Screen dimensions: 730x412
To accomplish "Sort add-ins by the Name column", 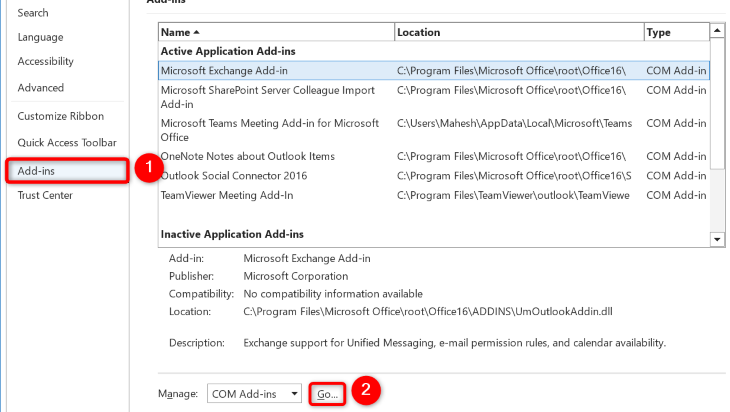I will [276, 32].
